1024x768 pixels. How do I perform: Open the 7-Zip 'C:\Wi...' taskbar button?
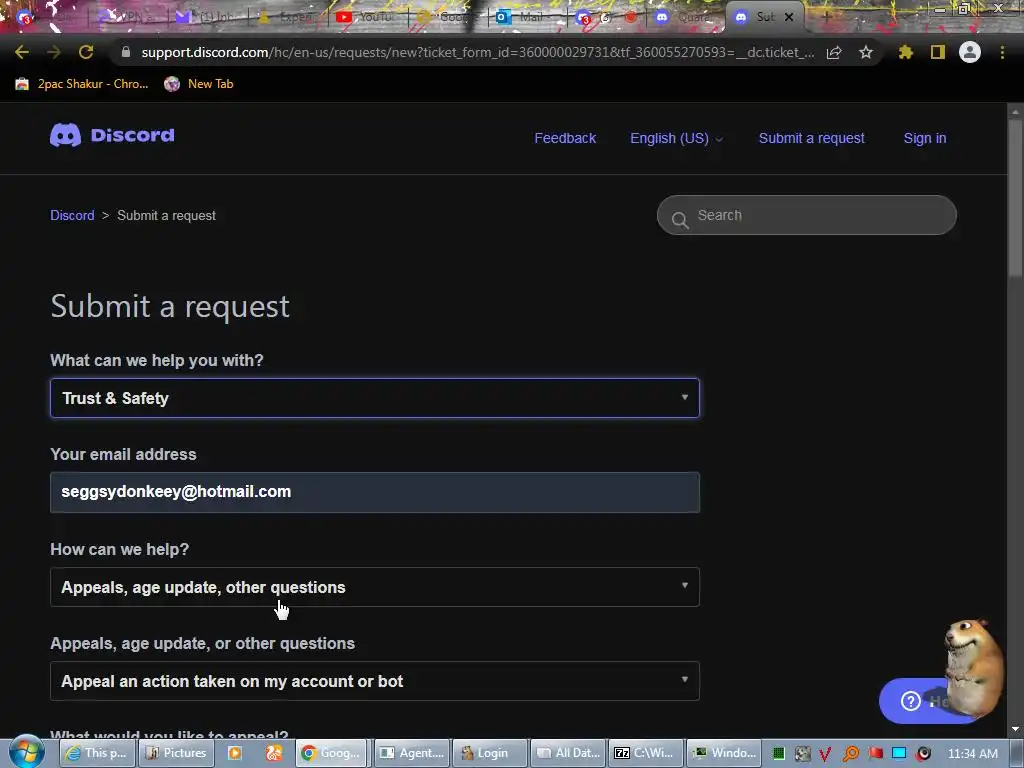pyautogui.click(x=645, y=753)
